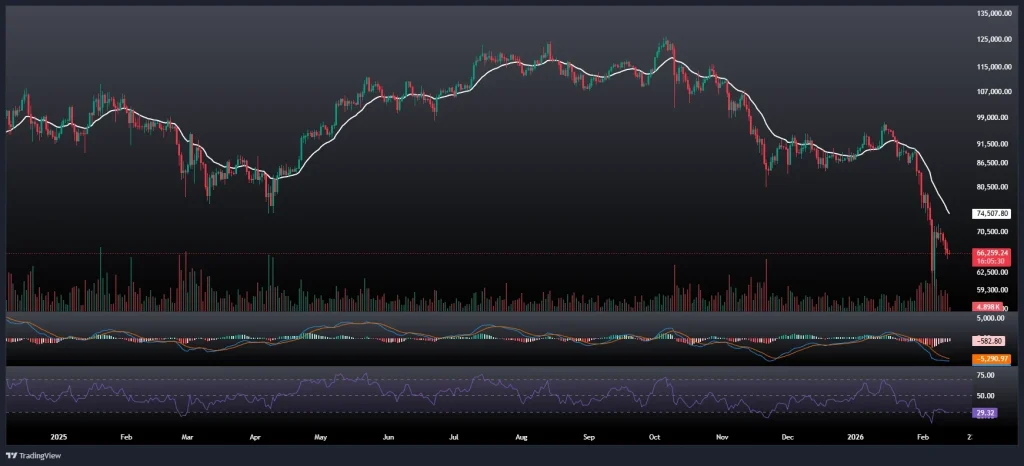The image size is (1024, 466).
Task: Open the TradingView text link
Action: coord(41,455)
